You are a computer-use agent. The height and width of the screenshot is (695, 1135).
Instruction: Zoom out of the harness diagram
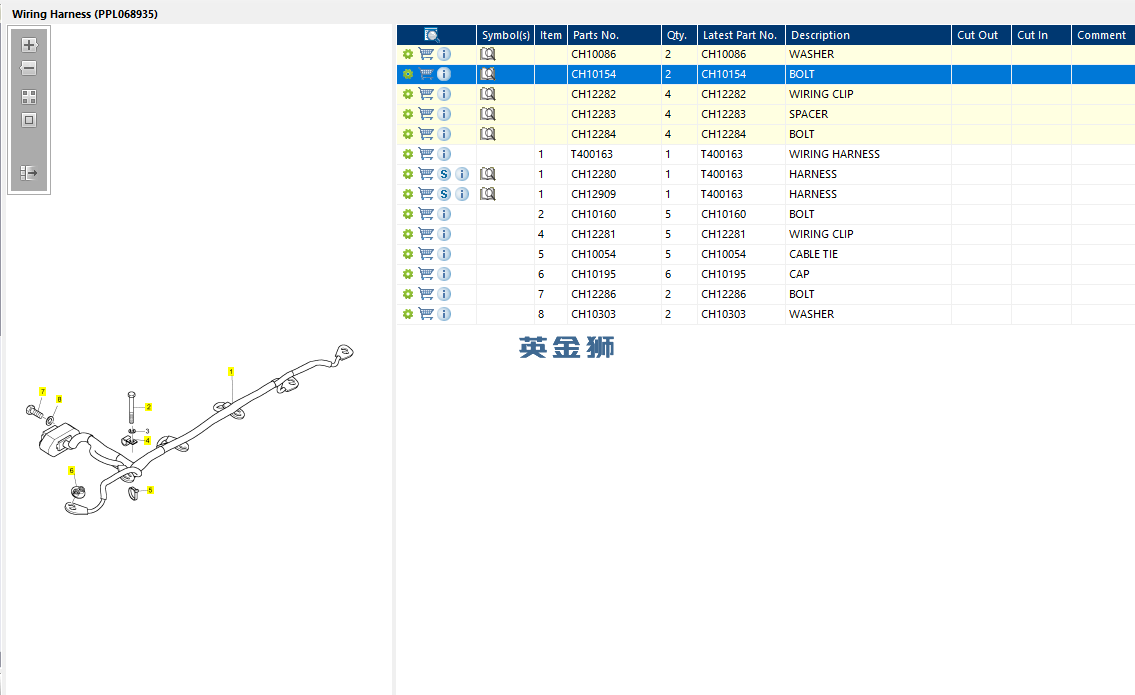(29, 69)
